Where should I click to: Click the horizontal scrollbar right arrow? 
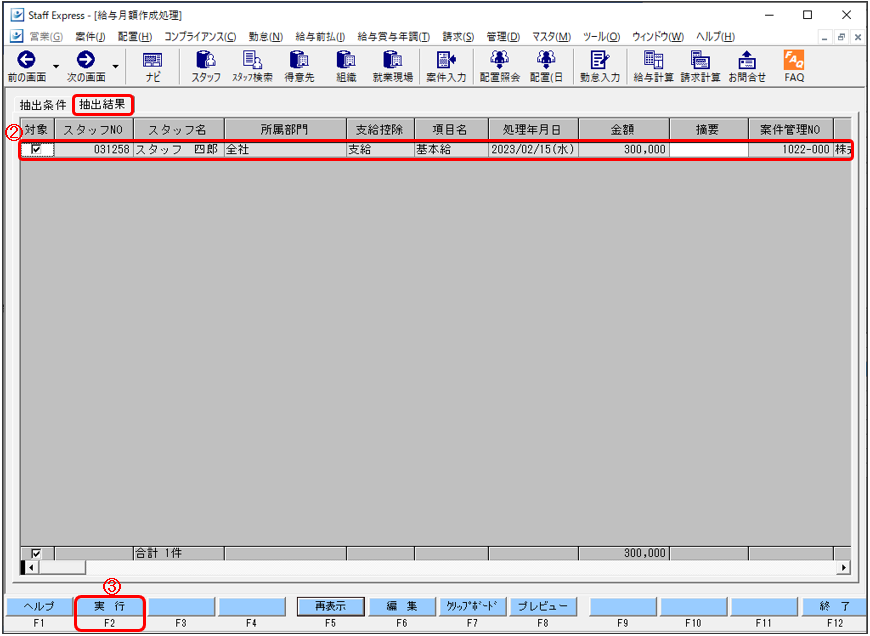click(x=844, y=568)
